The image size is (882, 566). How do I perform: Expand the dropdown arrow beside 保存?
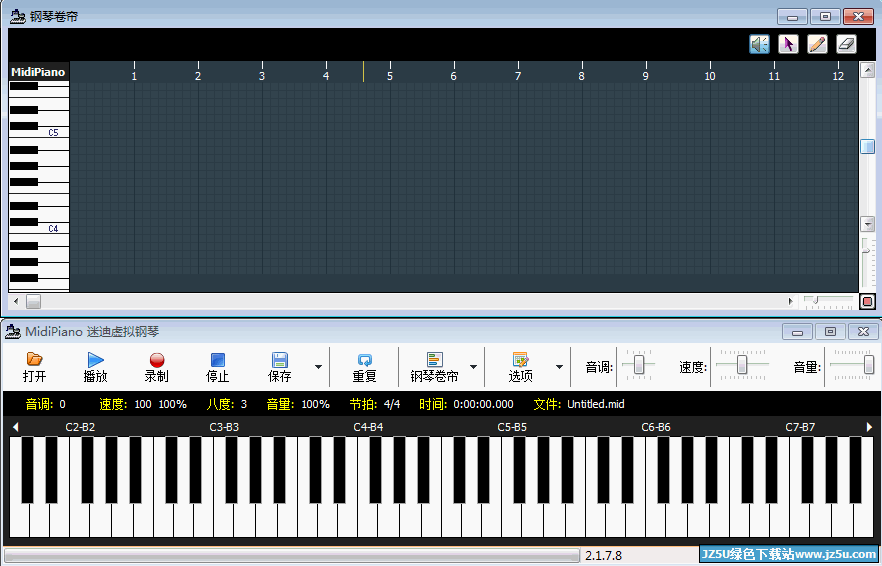(x=319, y=367)
